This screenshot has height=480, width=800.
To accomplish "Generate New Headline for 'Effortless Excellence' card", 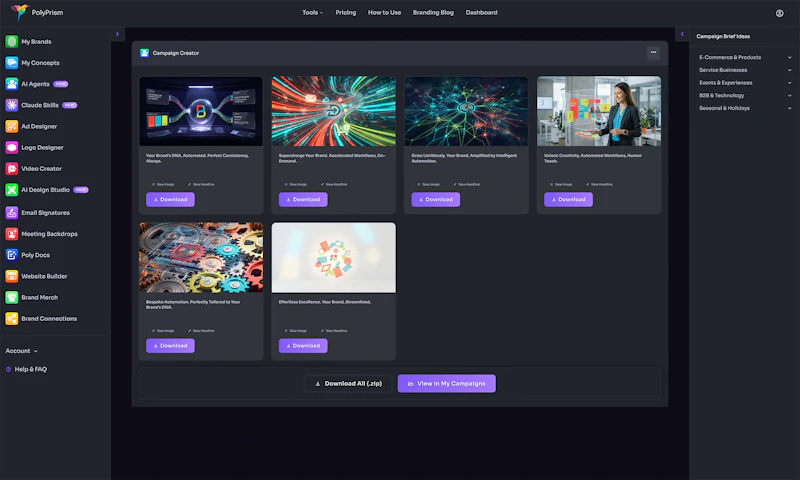I will (334, 331).
